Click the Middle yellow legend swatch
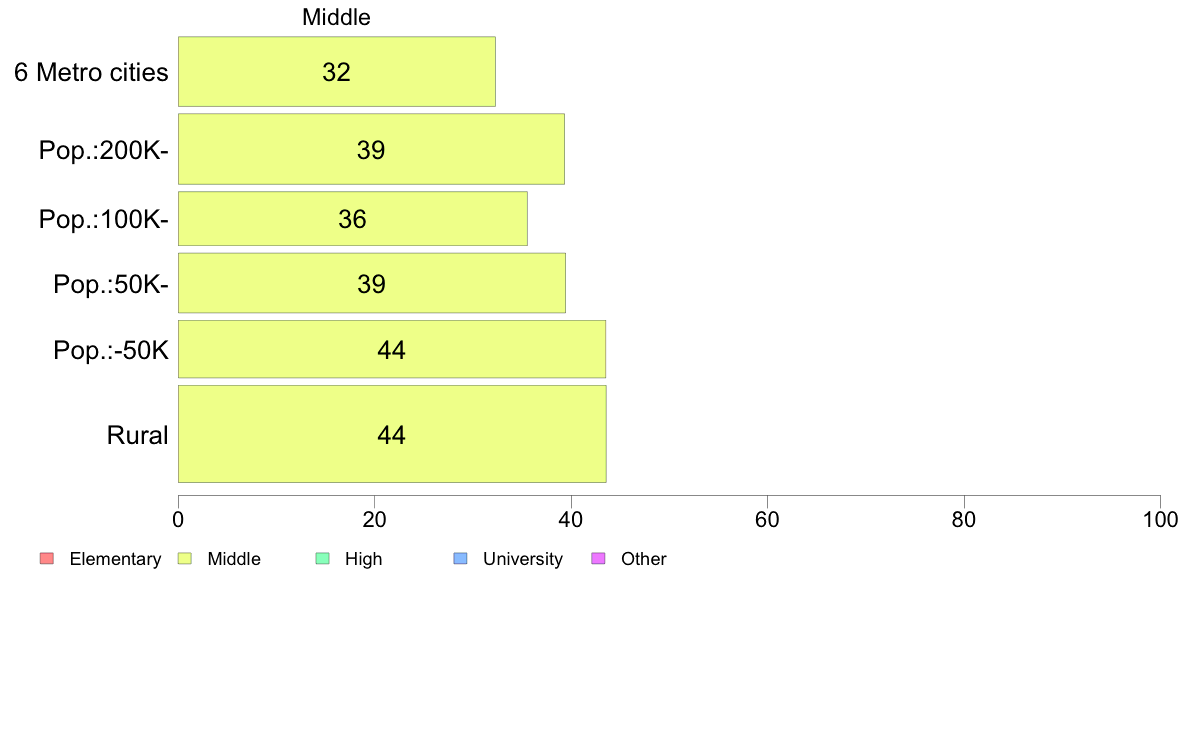 185,559
